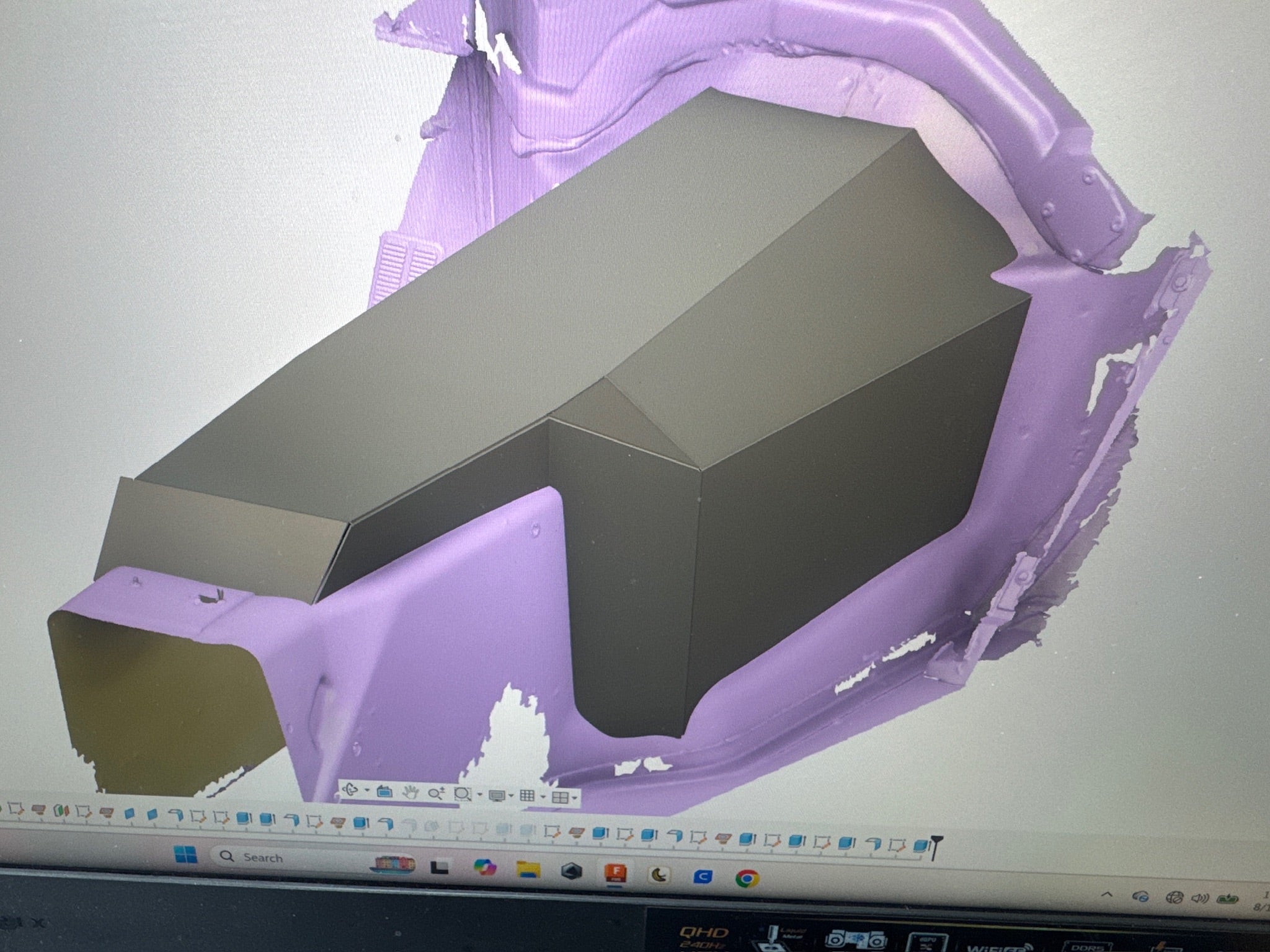
Task: Expand the Grid and Snaps dropdown arrow
Action: (543, 796)
